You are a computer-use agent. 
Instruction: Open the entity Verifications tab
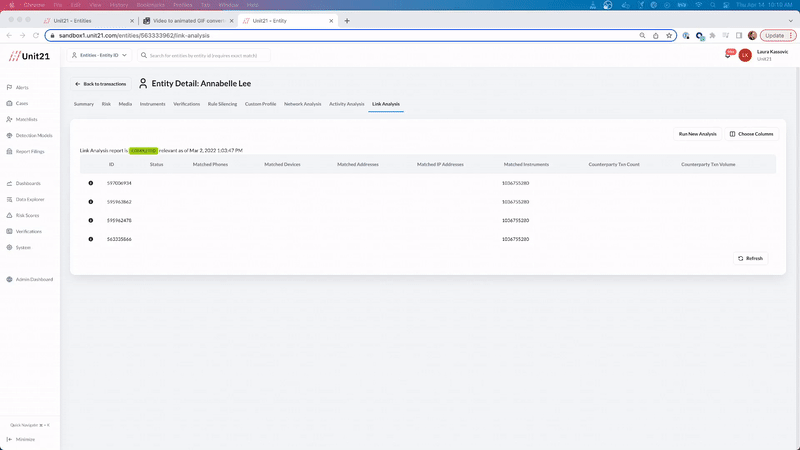point(186,104)
